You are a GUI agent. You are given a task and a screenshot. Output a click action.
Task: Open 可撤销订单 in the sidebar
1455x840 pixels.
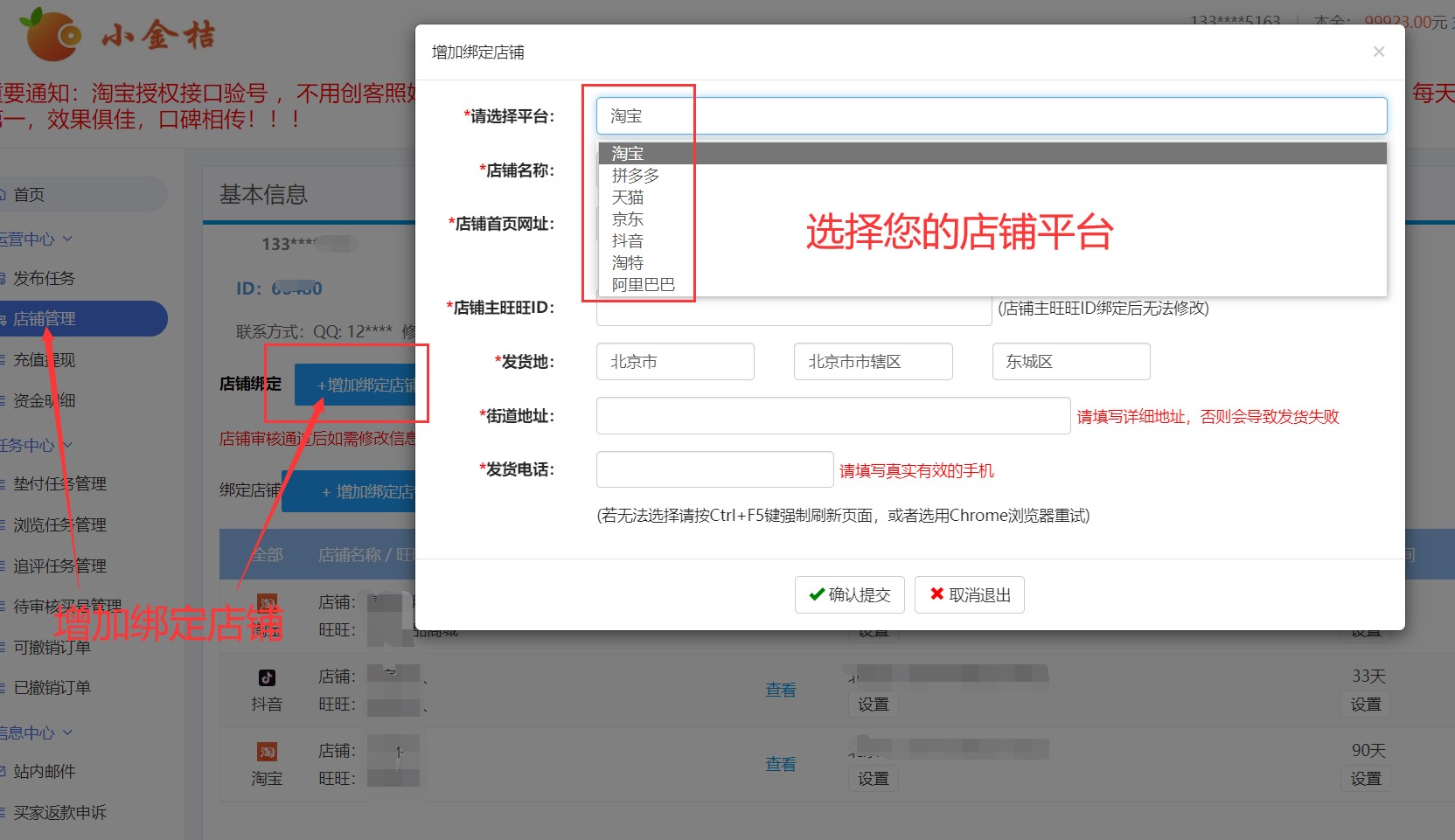52,647
